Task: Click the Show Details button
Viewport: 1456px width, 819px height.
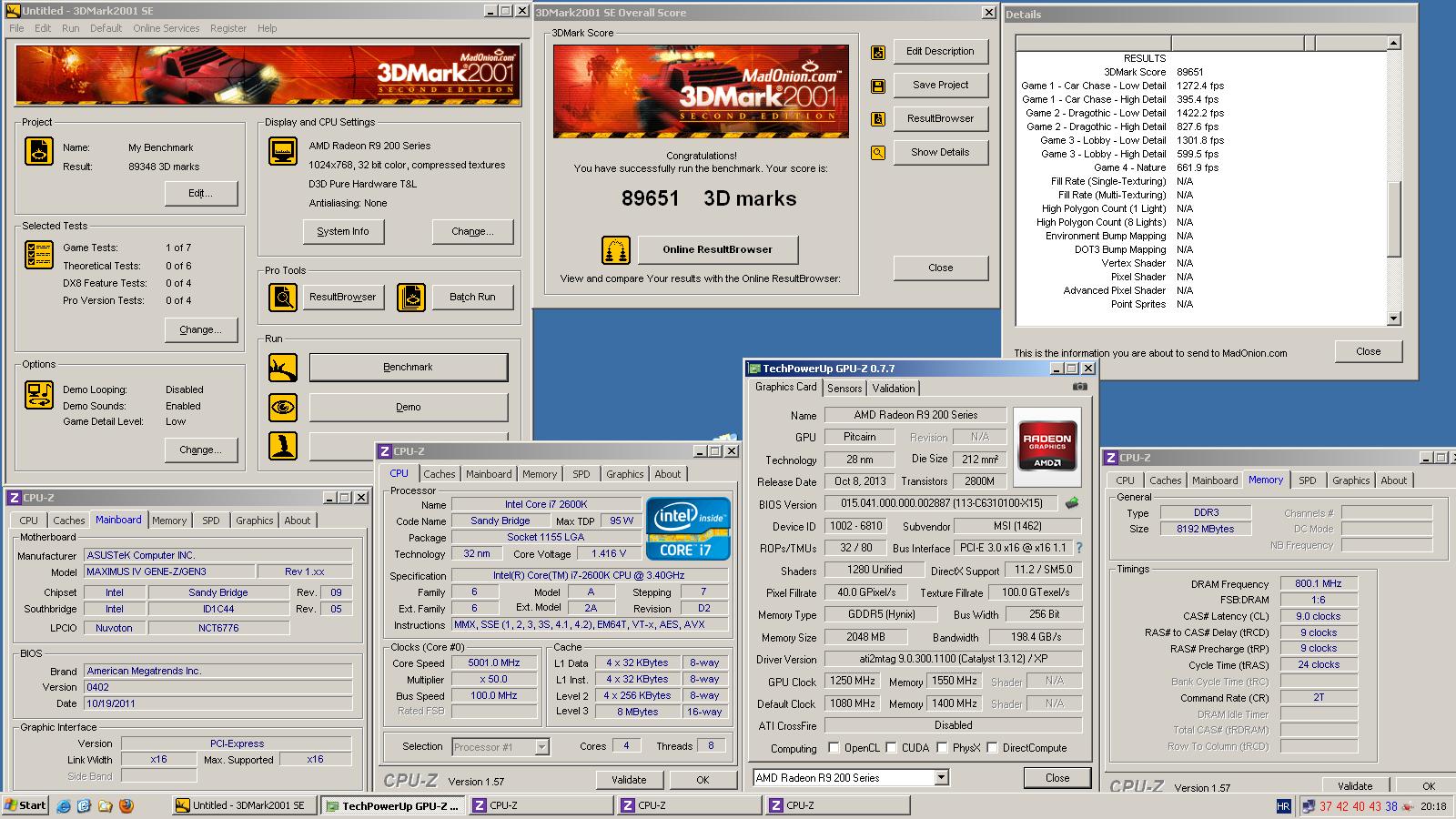Action: 940,153
